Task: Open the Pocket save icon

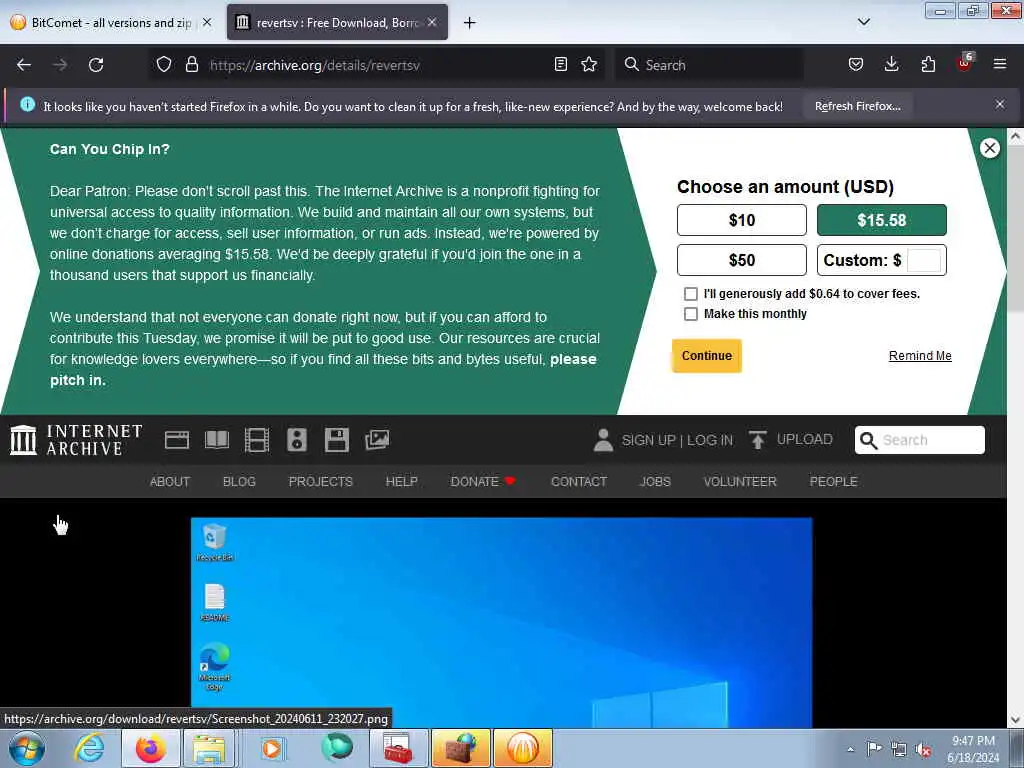Action: (856, 64)
